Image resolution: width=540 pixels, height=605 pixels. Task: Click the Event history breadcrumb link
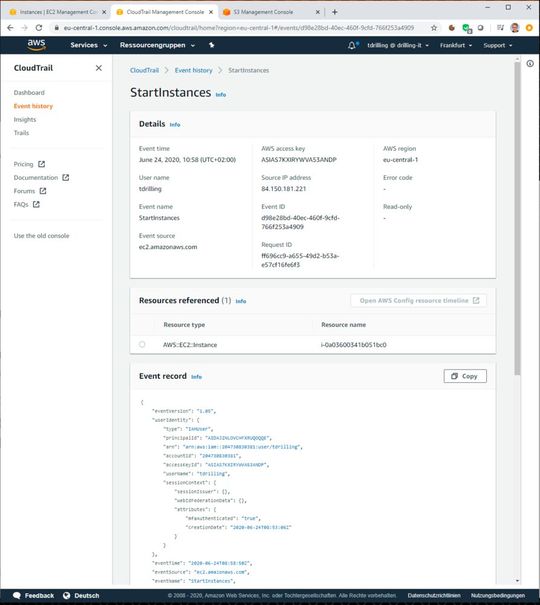pyautogui.click(x=194, y=70)
